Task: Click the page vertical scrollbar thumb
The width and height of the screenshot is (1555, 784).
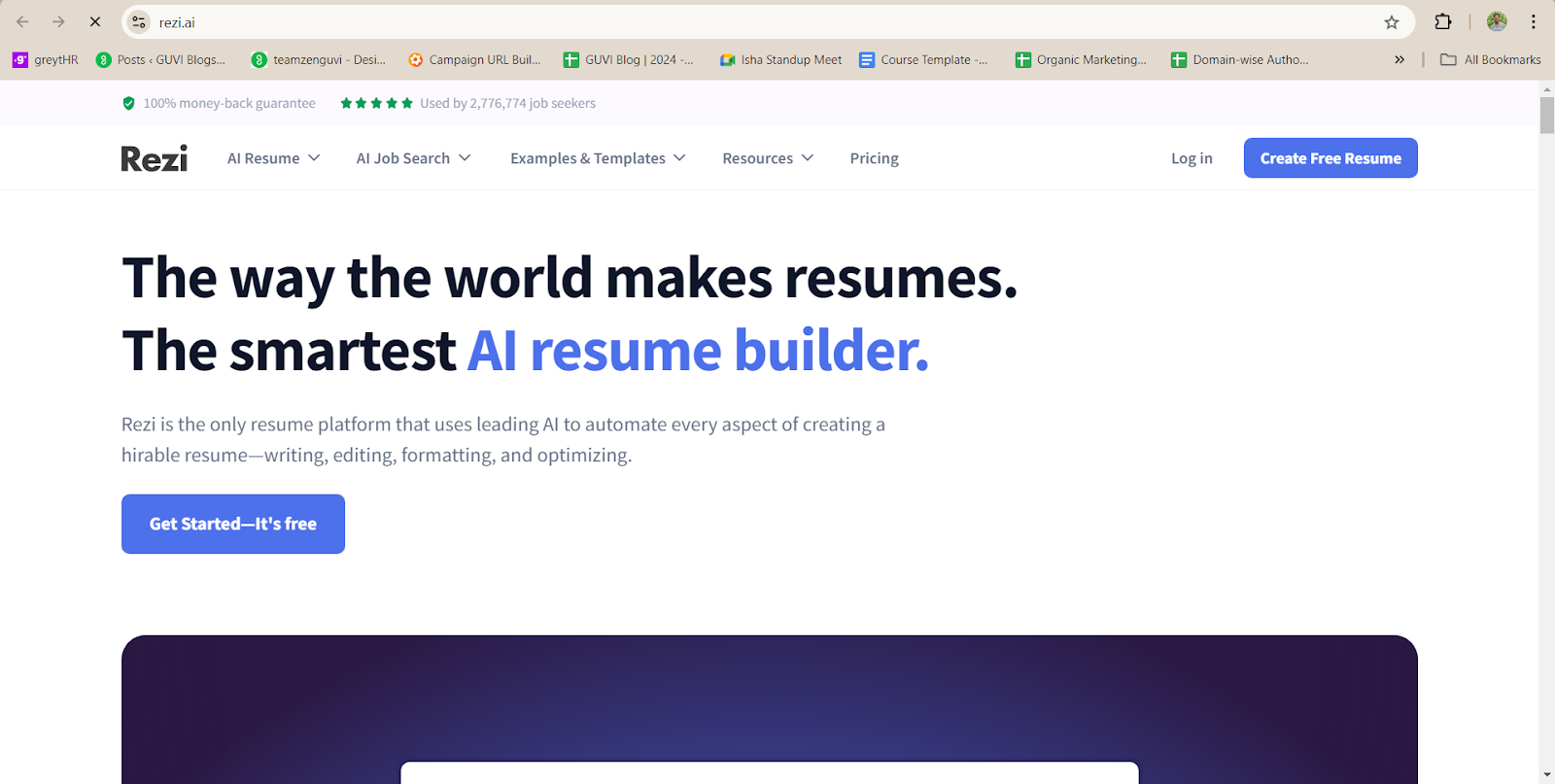Action: point(1547,115)
